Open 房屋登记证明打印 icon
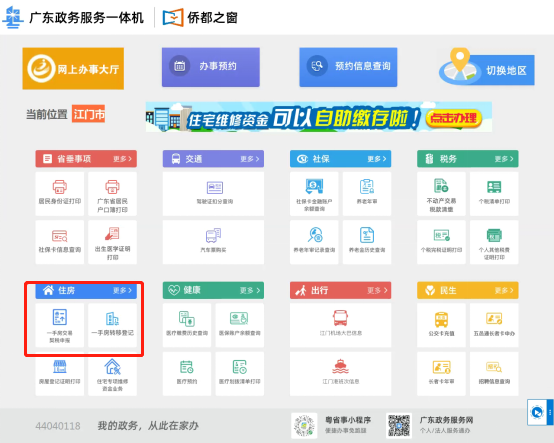 60,367
